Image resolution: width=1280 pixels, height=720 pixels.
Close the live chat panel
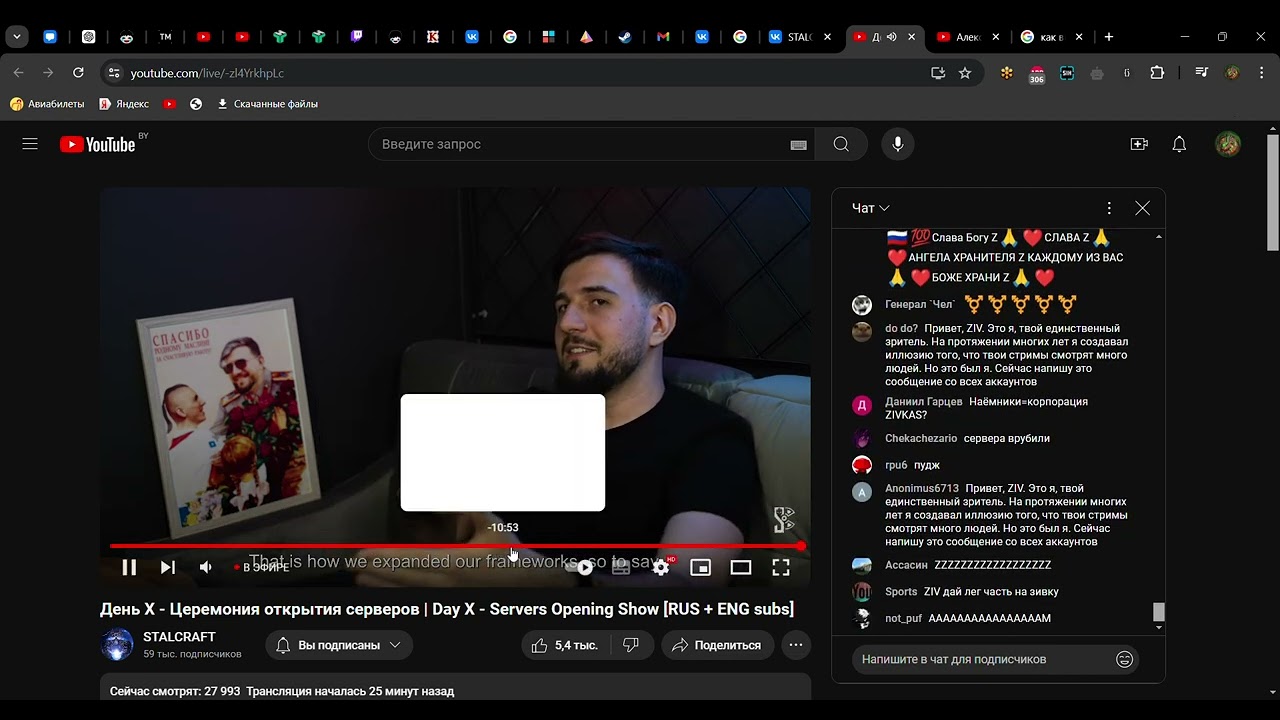(1142, 208)
